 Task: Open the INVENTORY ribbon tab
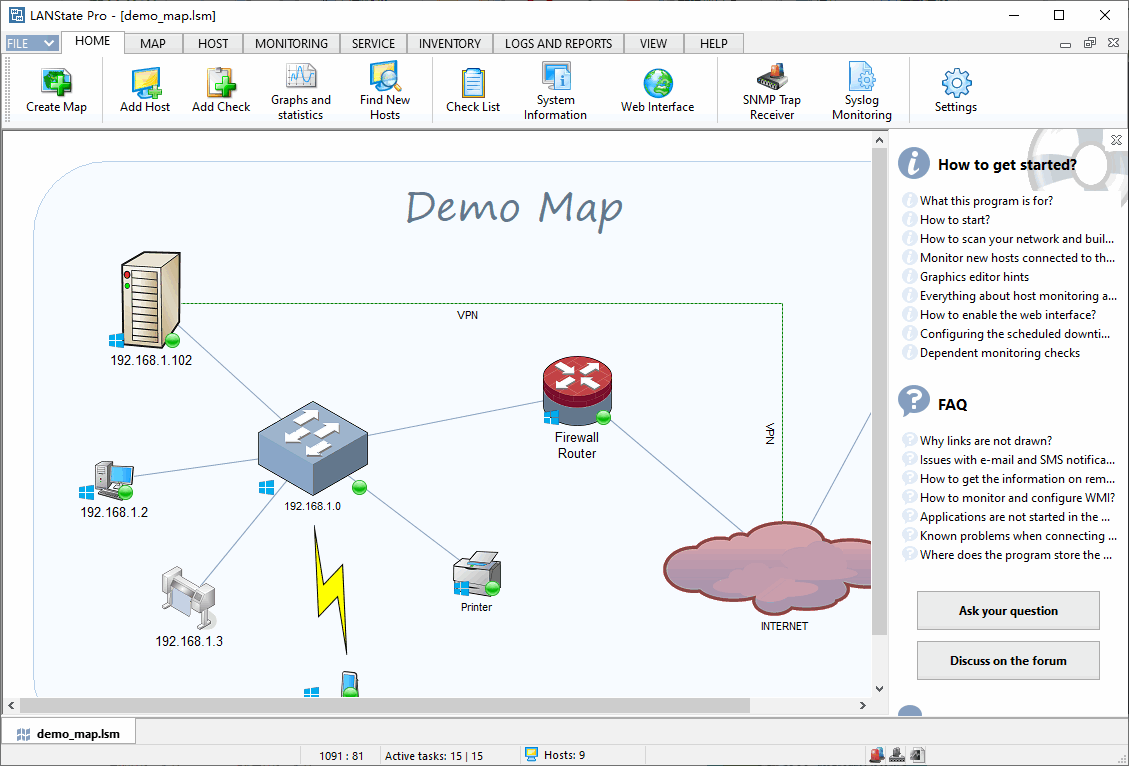449,43
